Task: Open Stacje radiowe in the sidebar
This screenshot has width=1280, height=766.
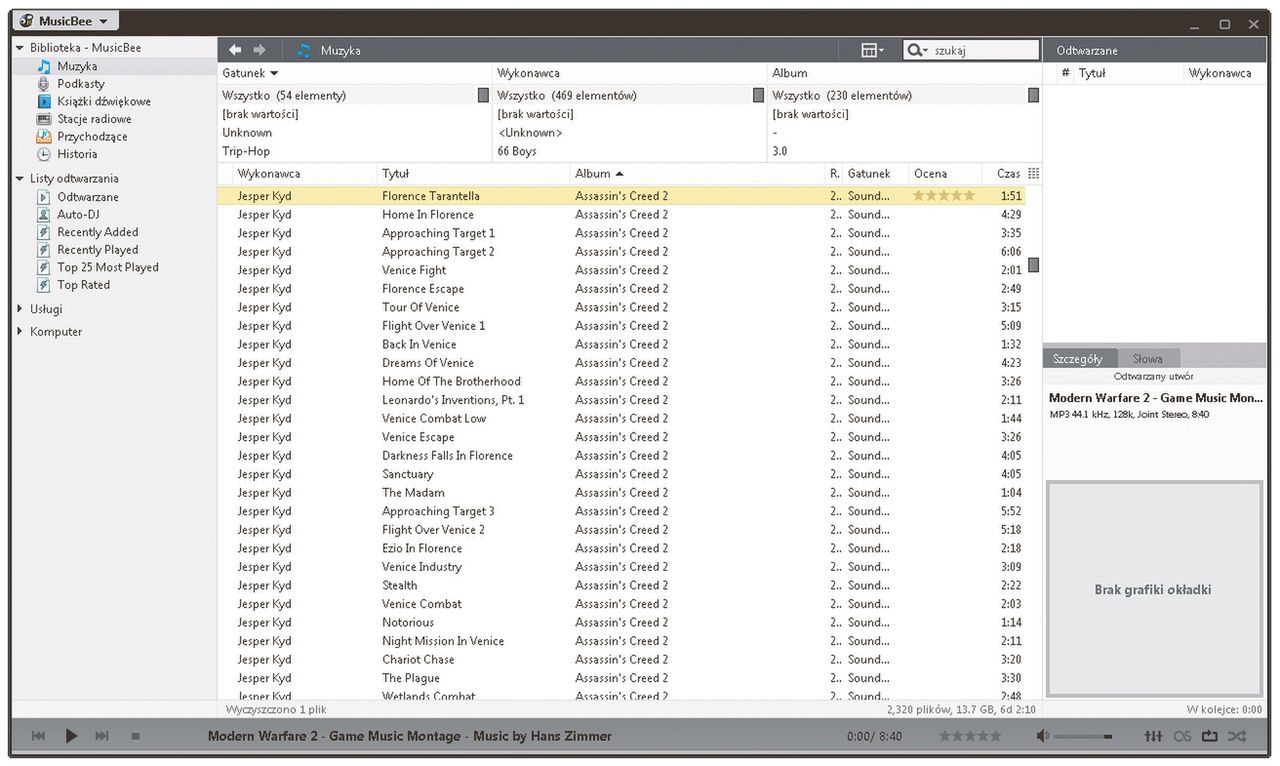Action: (x=94, y=119)
